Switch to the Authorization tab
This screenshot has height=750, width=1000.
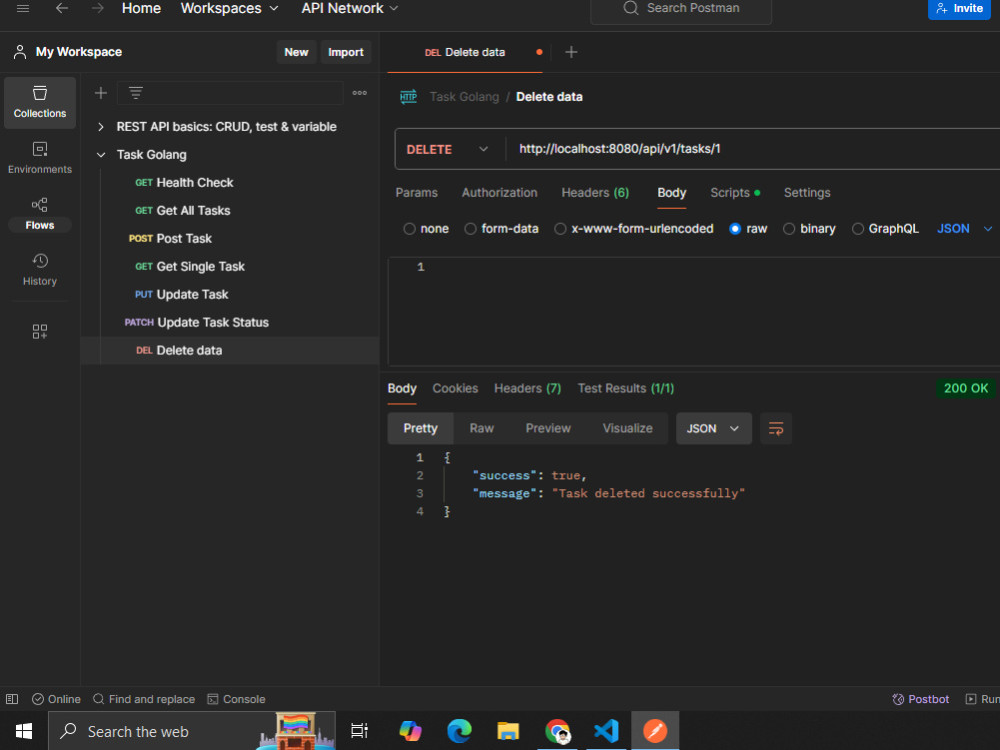tap(499, 193)
